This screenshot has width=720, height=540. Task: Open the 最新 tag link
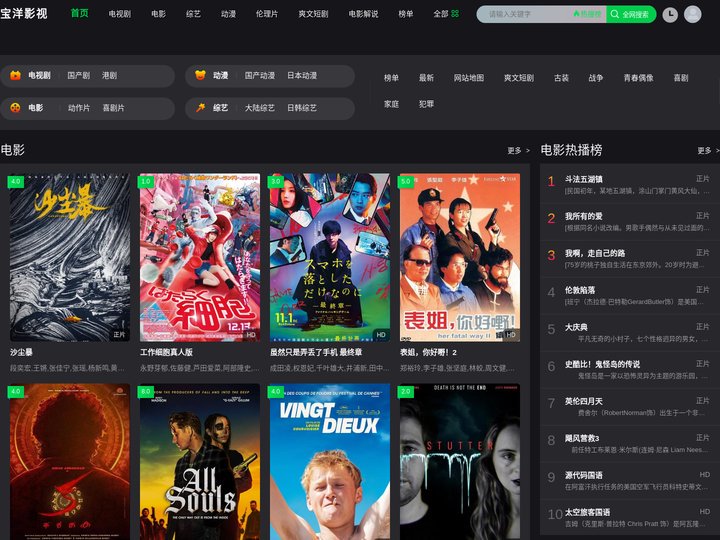click(x=426, y=78)
